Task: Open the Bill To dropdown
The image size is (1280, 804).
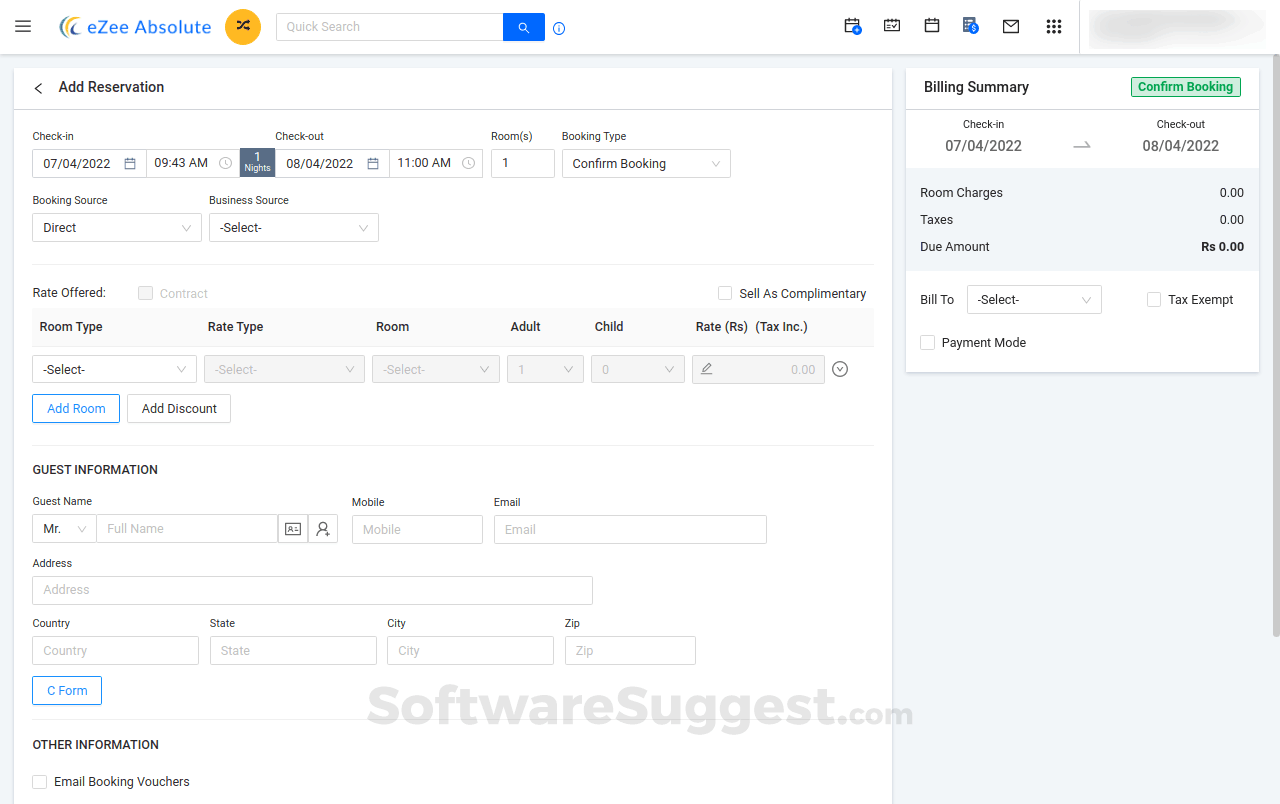Action: (x=1034, y=300)
